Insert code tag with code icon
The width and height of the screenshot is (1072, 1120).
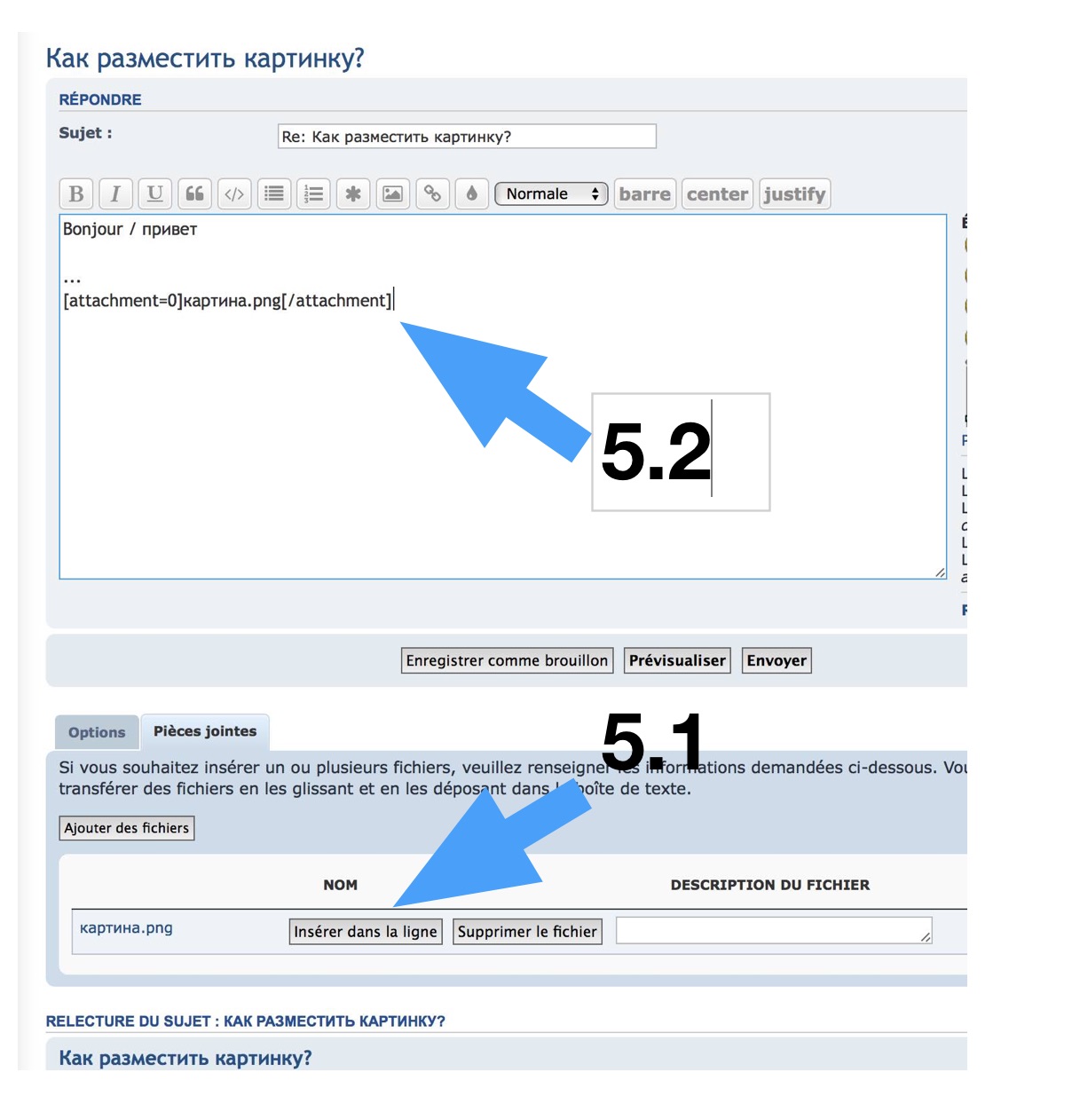(234, 194)
